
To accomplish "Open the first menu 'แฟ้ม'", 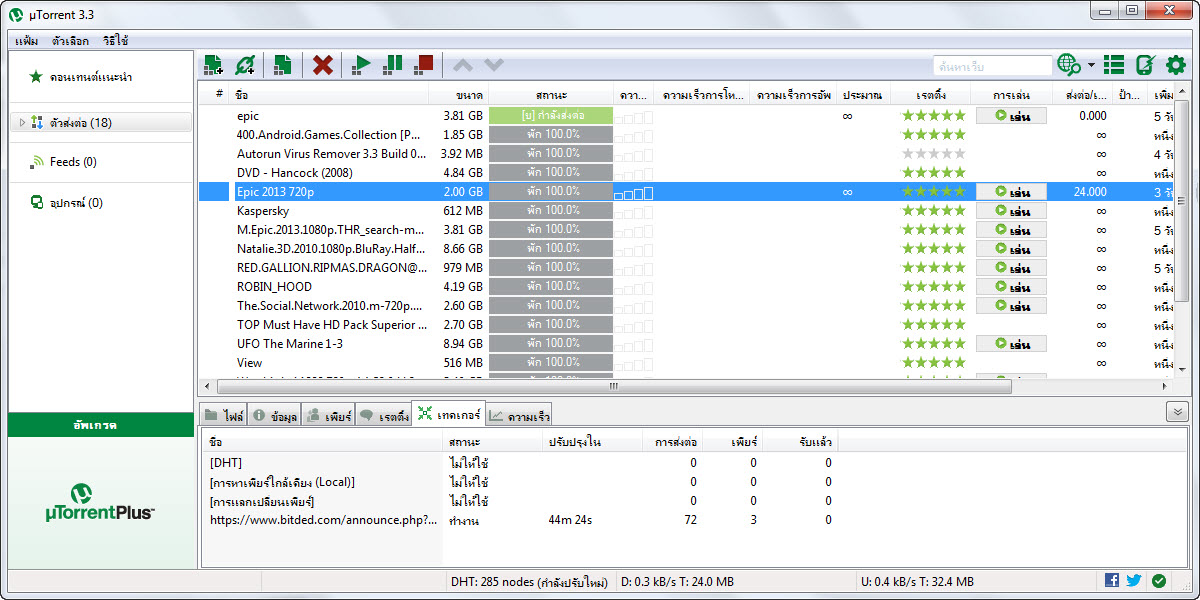I will pyautogui.click(x=27, y=41).
